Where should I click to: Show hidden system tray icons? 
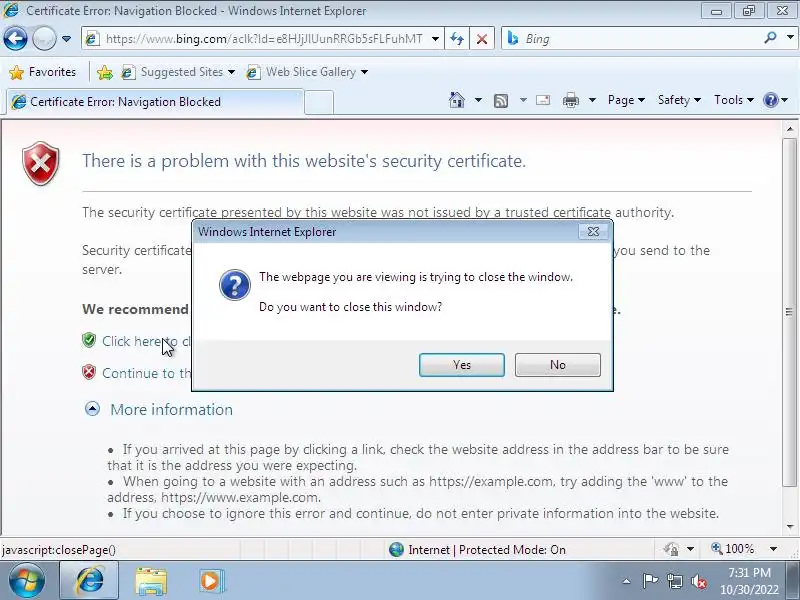[627, 581]
